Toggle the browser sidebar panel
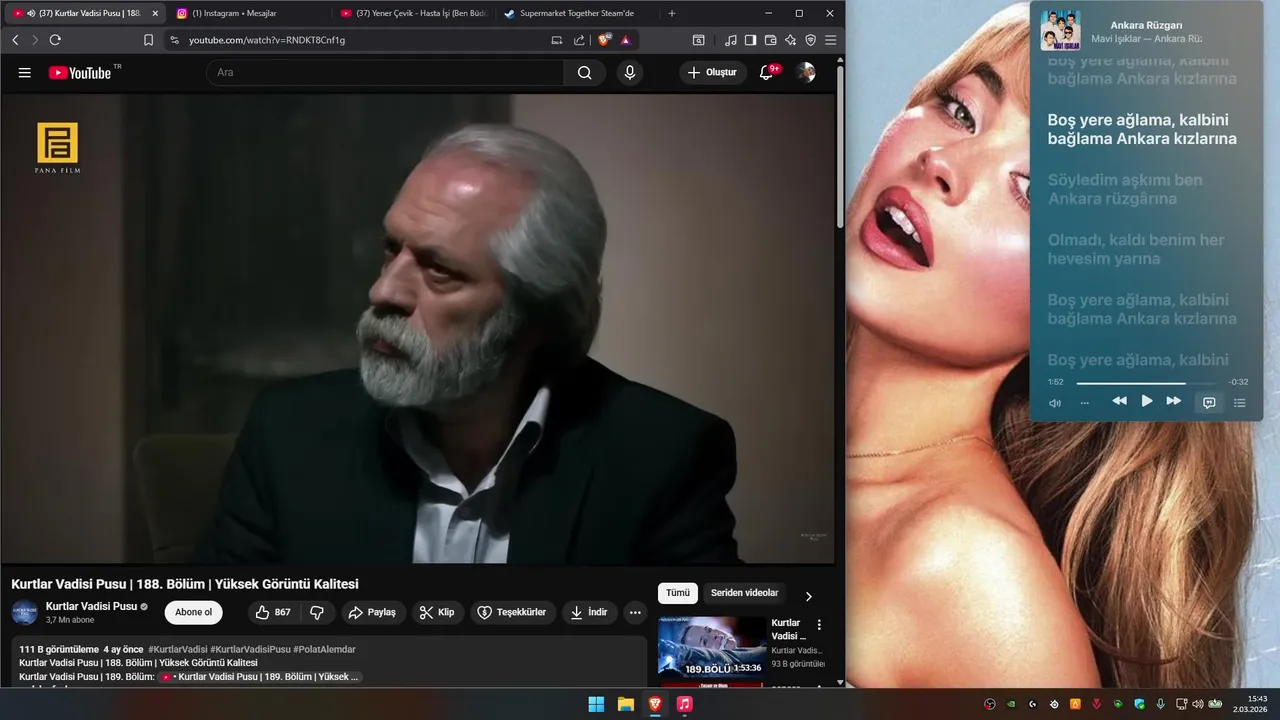Image resolution: width=1280 pixels, height=720 pixels. coord(751,40)
